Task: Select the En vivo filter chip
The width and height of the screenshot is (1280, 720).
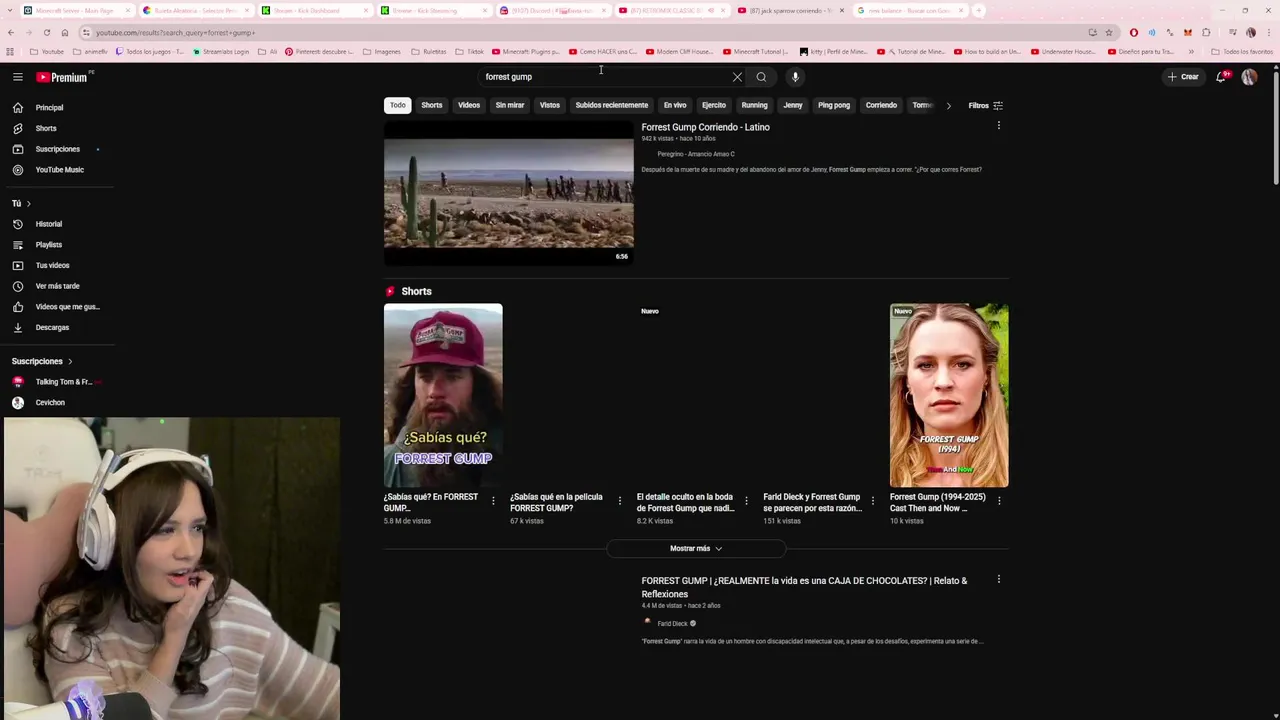Action: (x=675, y=105)
